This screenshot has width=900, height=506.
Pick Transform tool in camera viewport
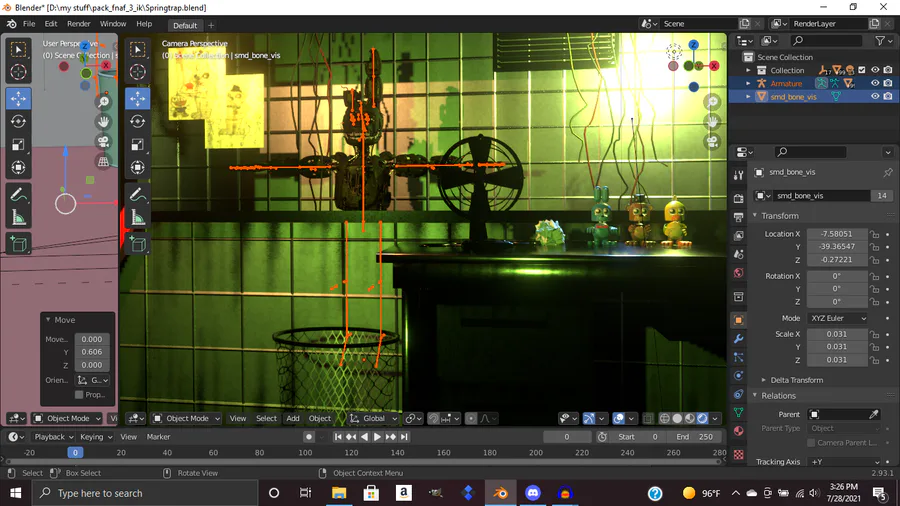138,168
